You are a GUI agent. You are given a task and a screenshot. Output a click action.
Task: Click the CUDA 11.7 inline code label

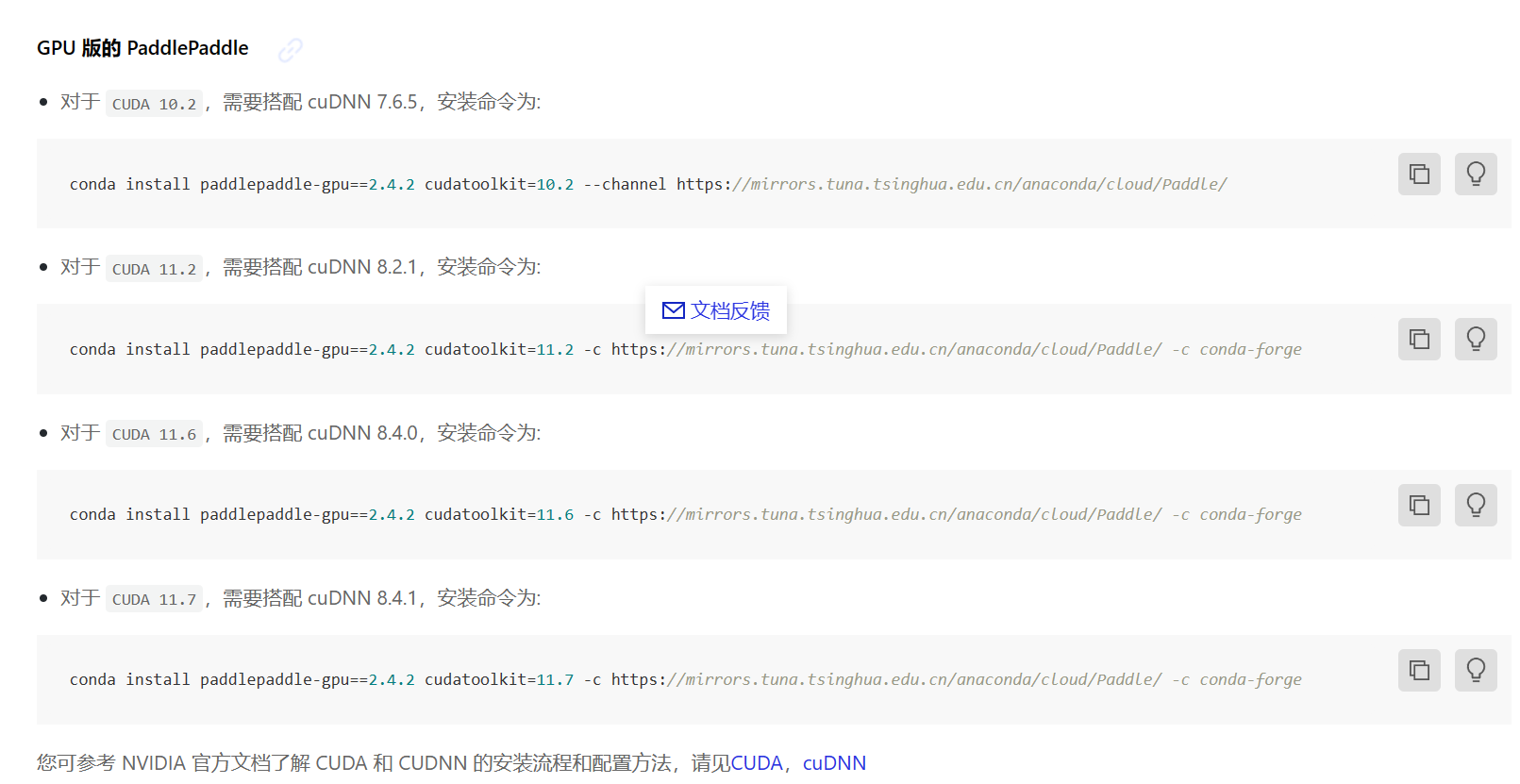point(154,599)
